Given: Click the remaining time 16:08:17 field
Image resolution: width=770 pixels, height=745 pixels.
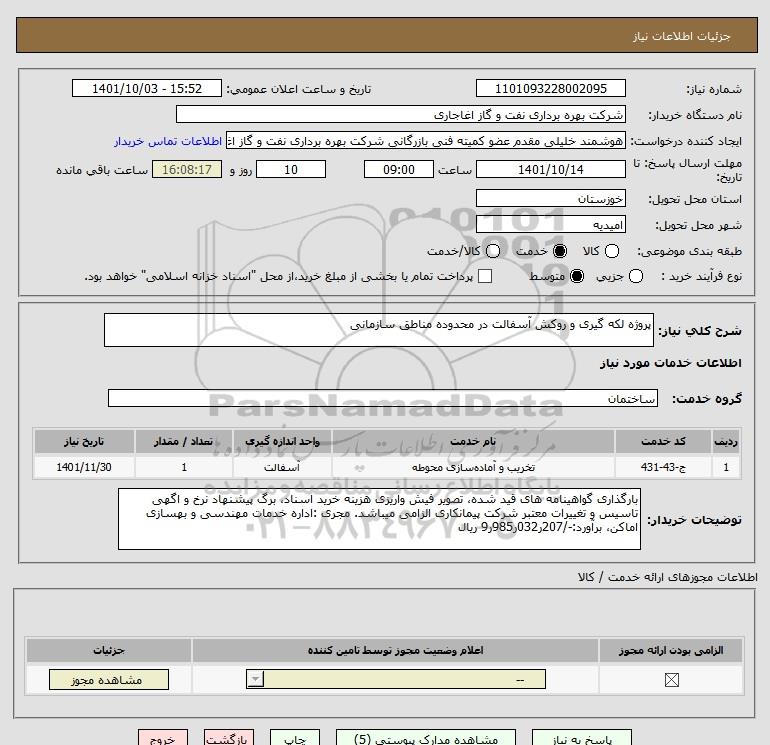Looking at the screenshot, I should pos(187,169).
